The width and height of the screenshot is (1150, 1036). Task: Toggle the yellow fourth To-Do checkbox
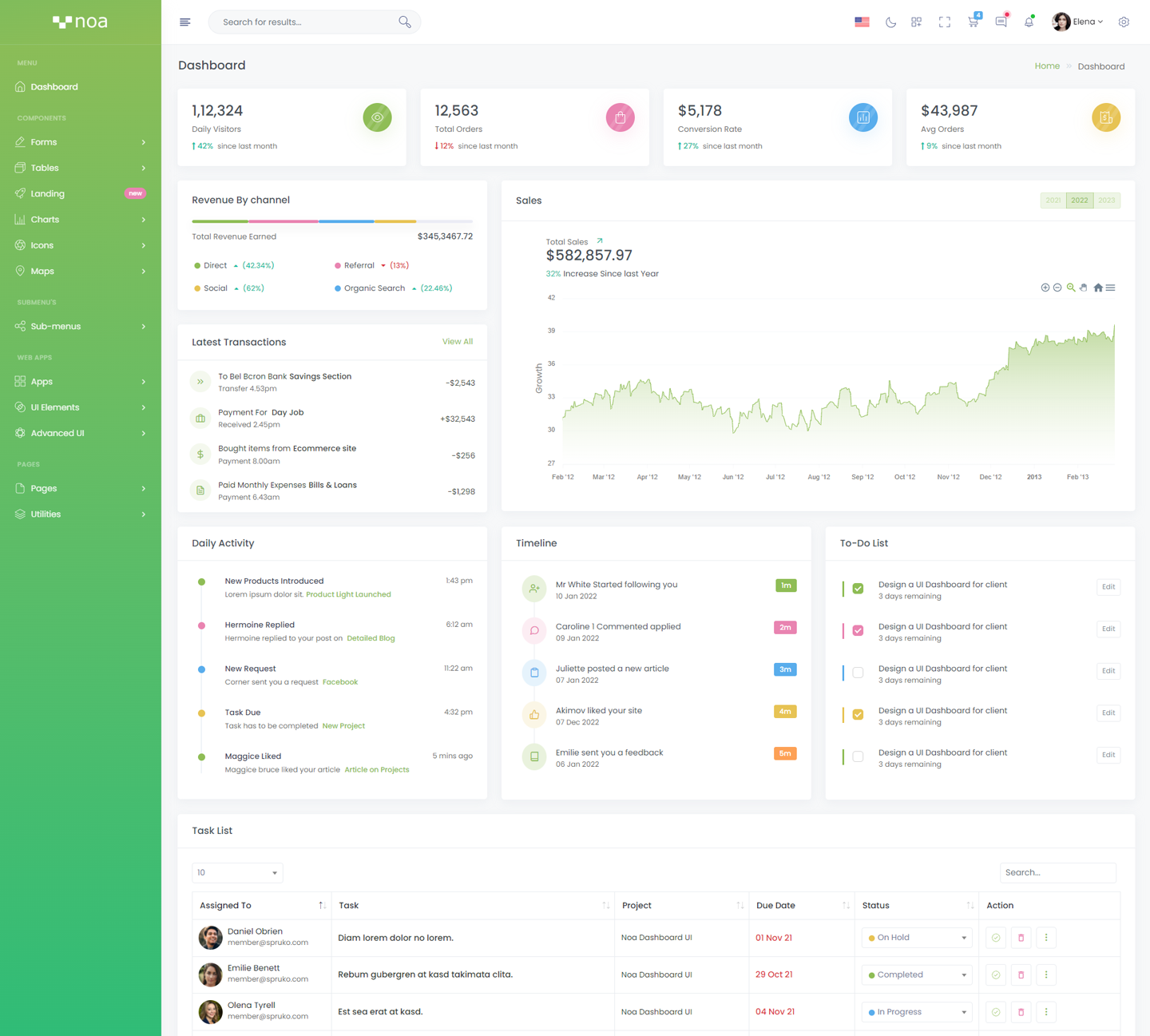point(858,714)
